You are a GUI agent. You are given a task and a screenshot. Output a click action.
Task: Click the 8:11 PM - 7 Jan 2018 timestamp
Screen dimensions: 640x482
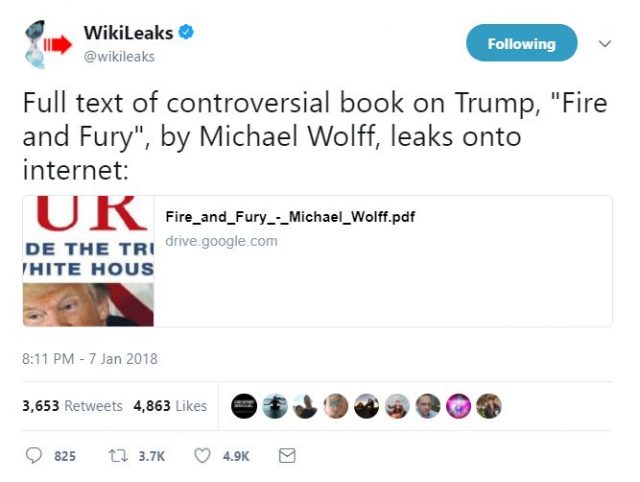pos(90,359)
